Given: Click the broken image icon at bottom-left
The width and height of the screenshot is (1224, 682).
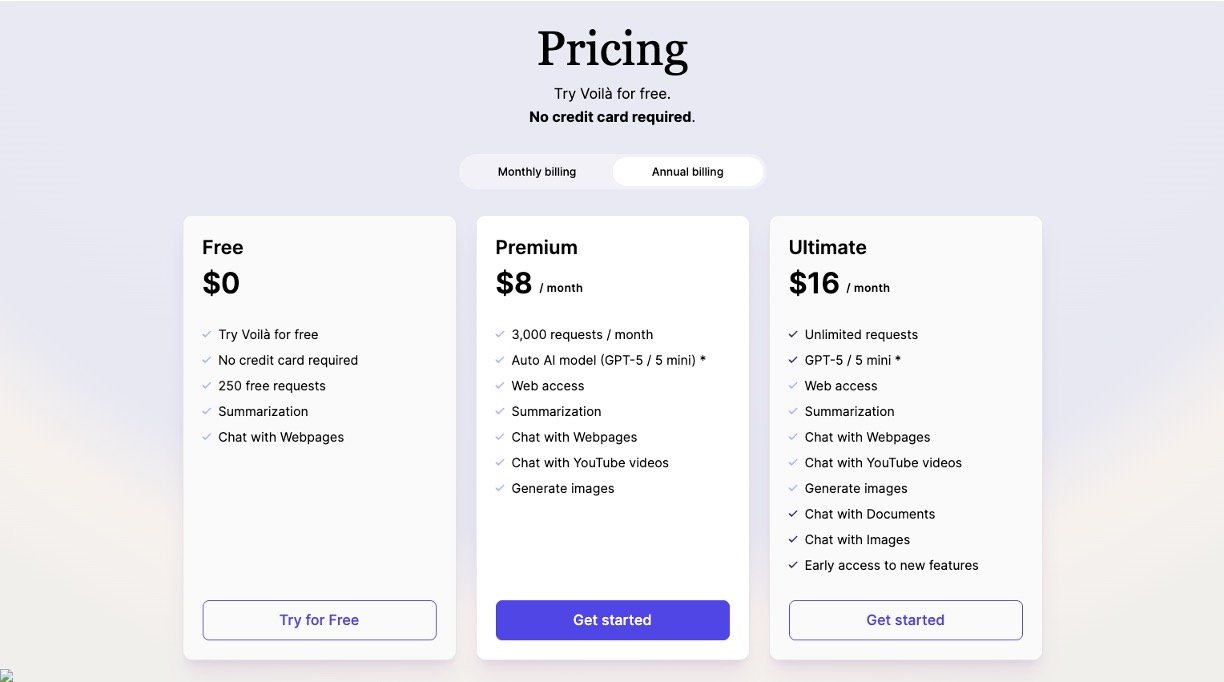Looking at the screenshot, I should [x=6, y=676].
